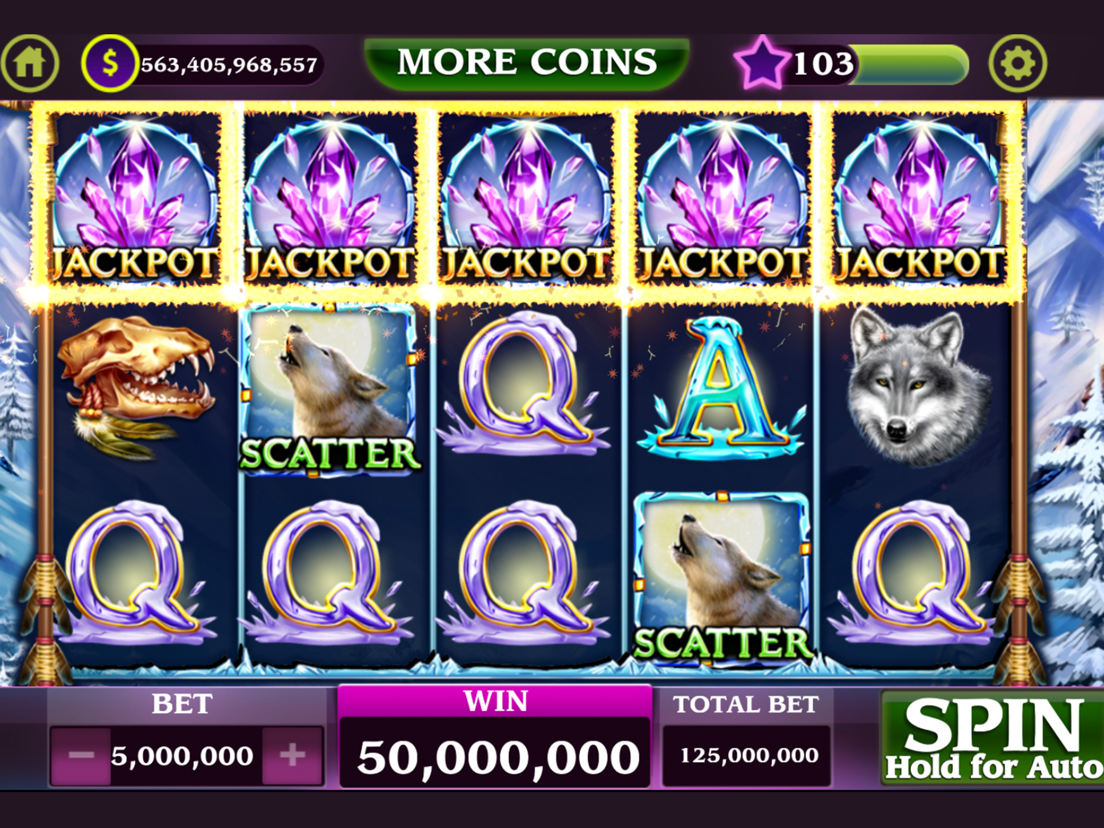
Task: Tap the purple dollar coin icon
Action: [110, 63]
